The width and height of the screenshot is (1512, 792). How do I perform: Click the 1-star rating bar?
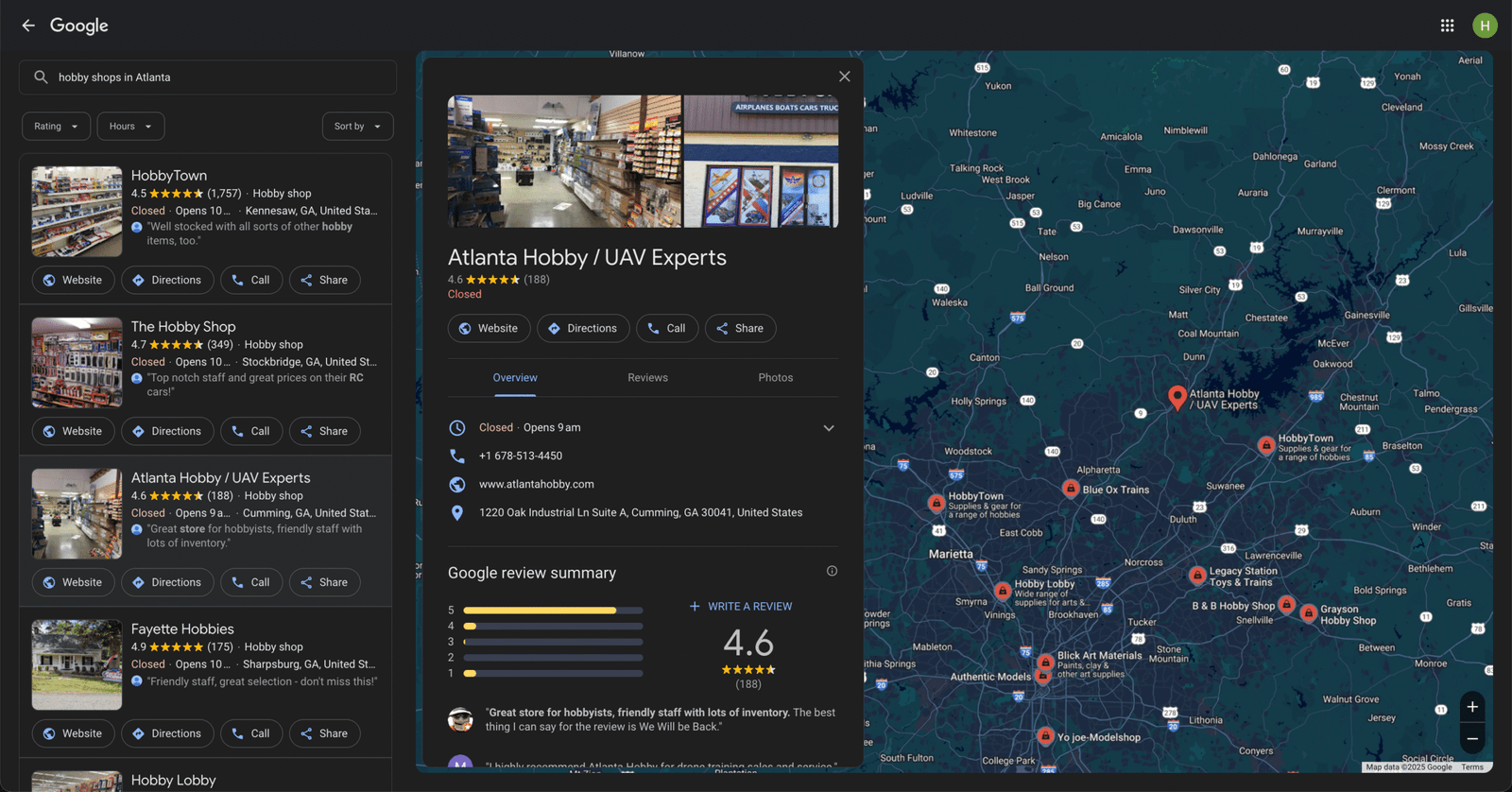pos(553,674)
